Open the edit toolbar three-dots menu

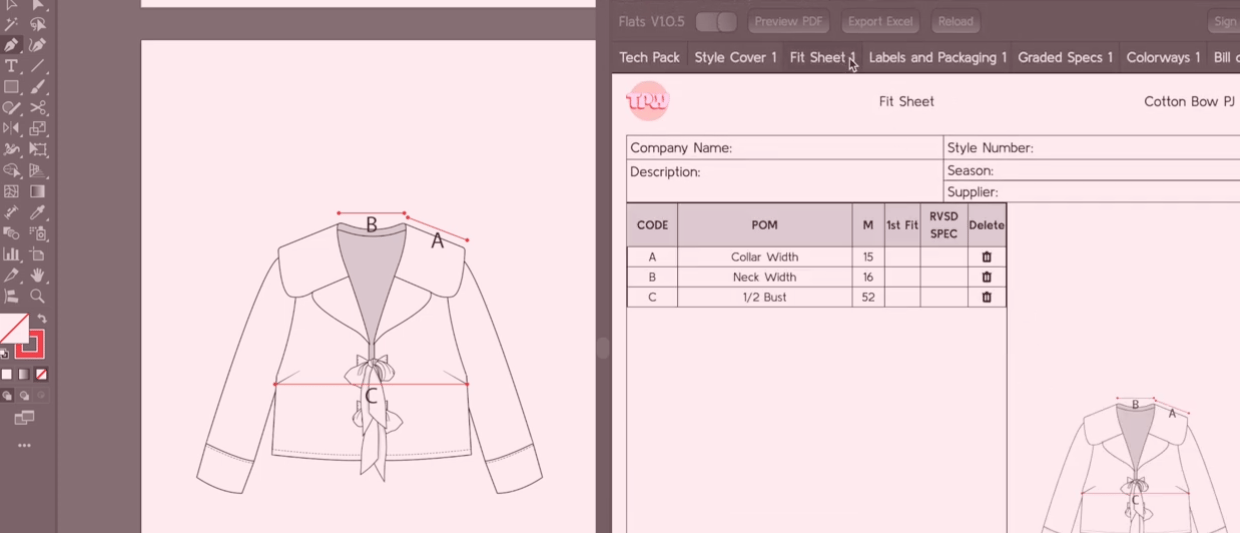25,446
